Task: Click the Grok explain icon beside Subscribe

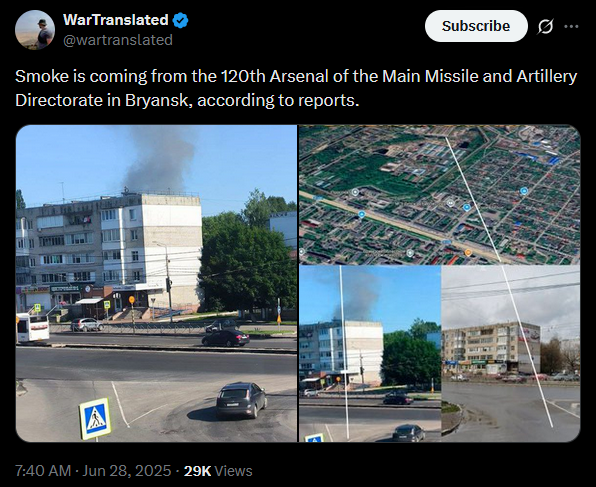Action: coord(545,26)
